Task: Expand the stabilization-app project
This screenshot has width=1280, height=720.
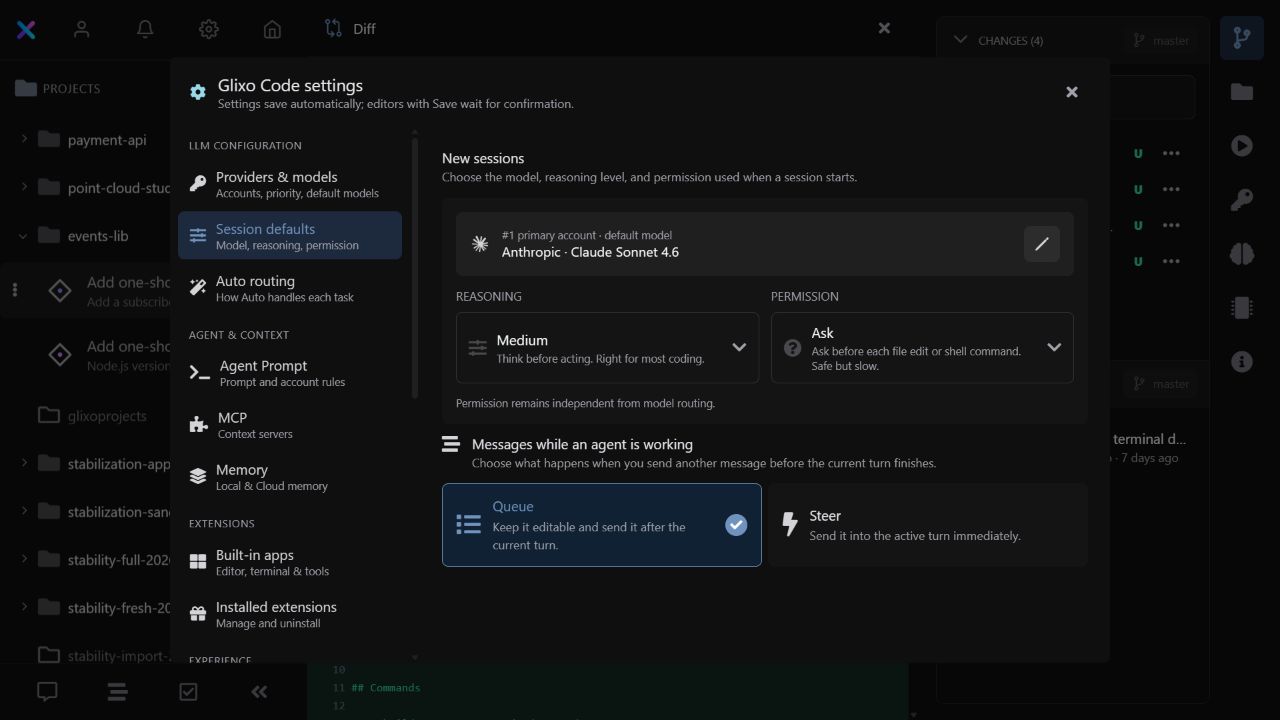Action: (x=24, y=463)
